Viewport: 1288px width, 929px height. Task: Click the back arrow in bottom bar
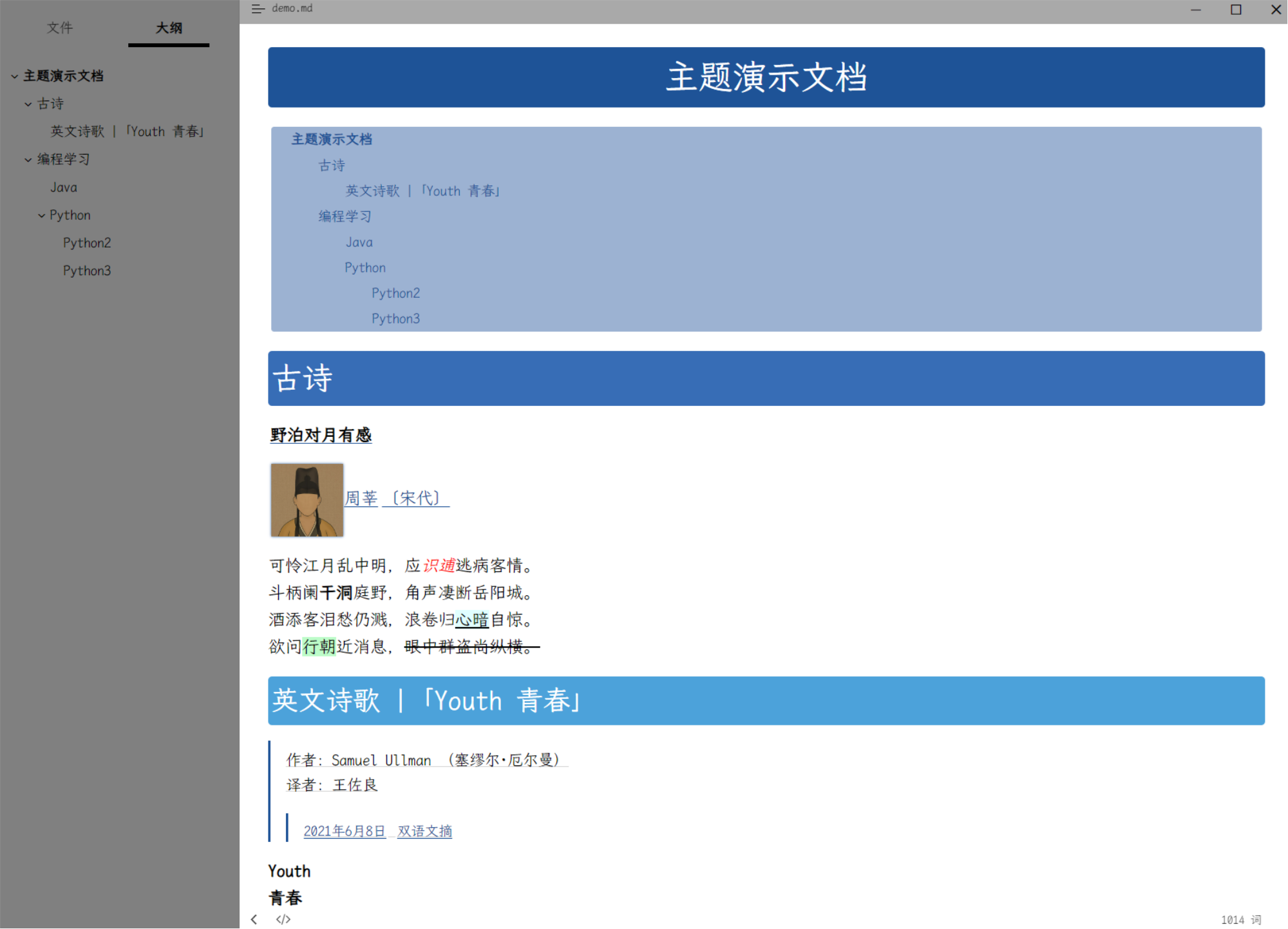pyautogui.click(x=254, y=919)
